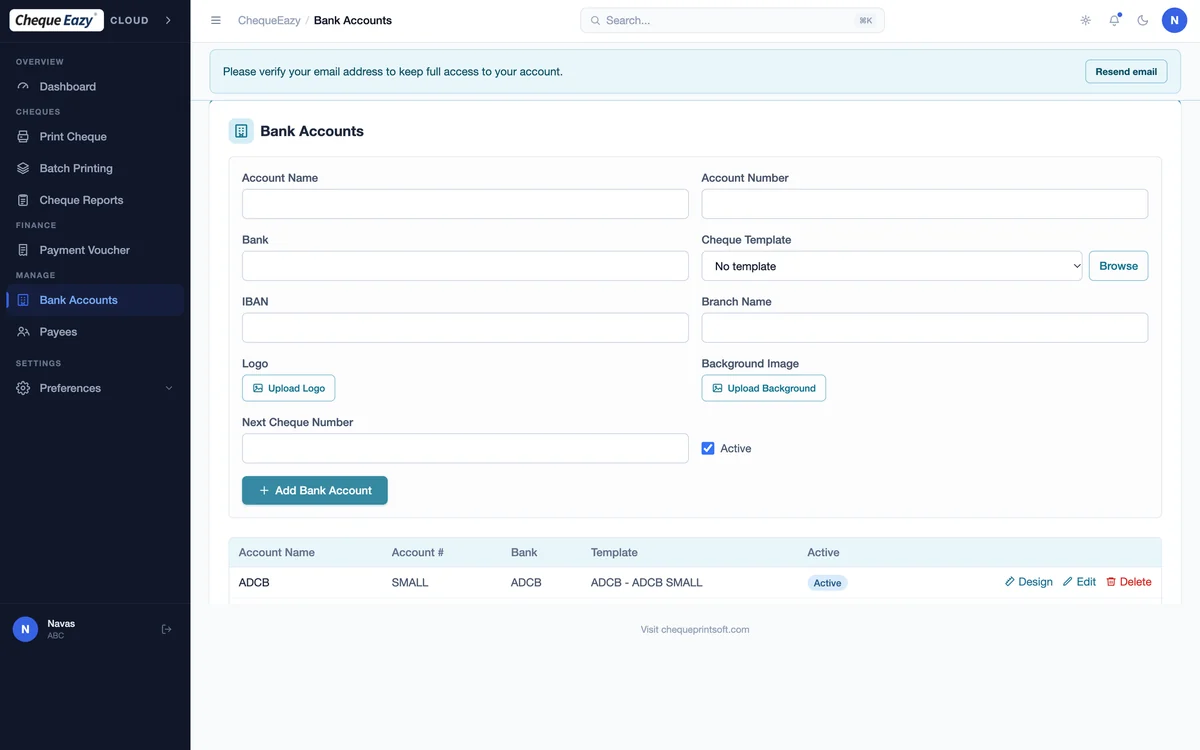Click the SMALL account number cell
The image size is (1200, 750).
point(410,582)
